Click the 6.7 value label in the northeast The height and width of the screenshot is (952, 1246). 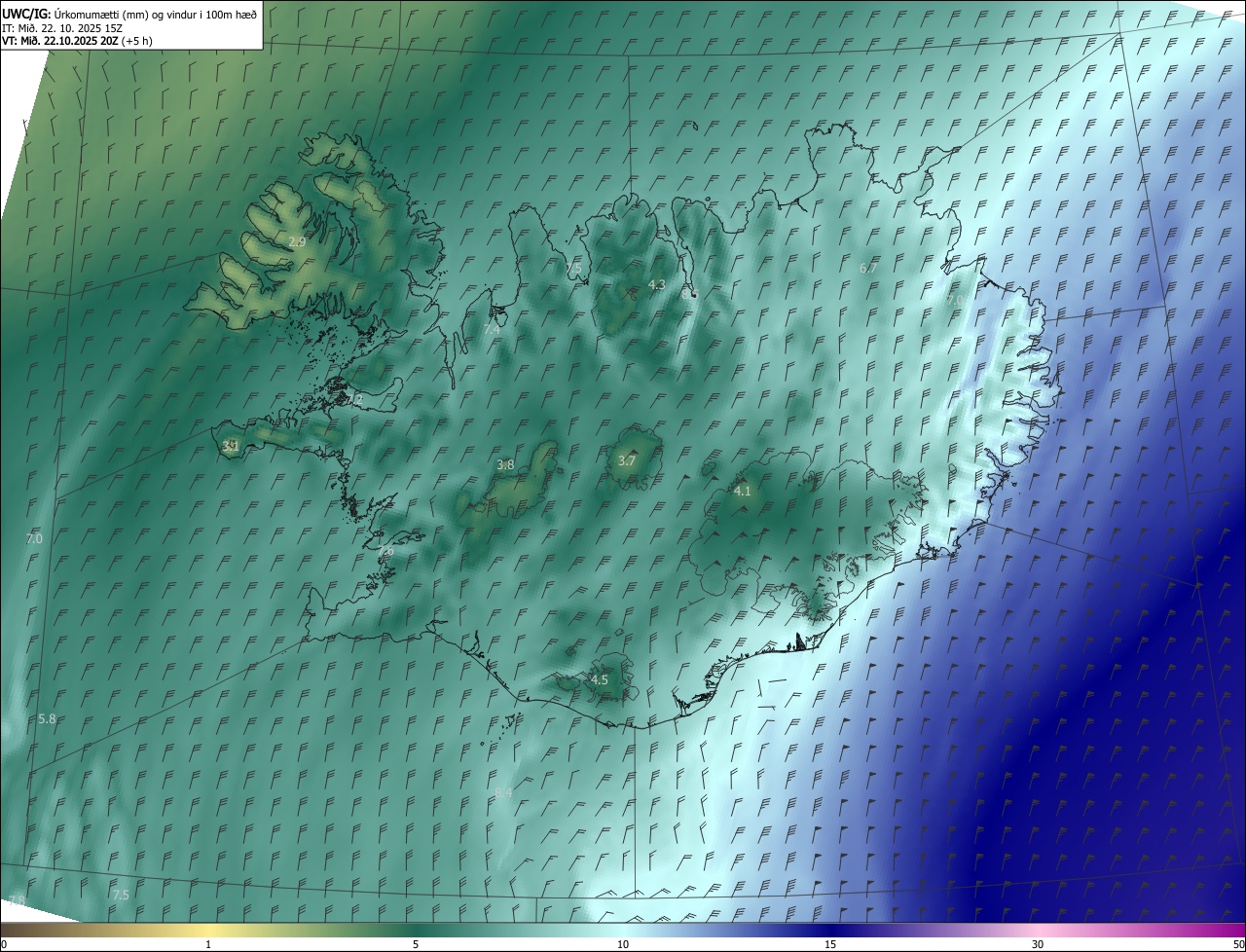pyautogui.click(x=868, y=268)
